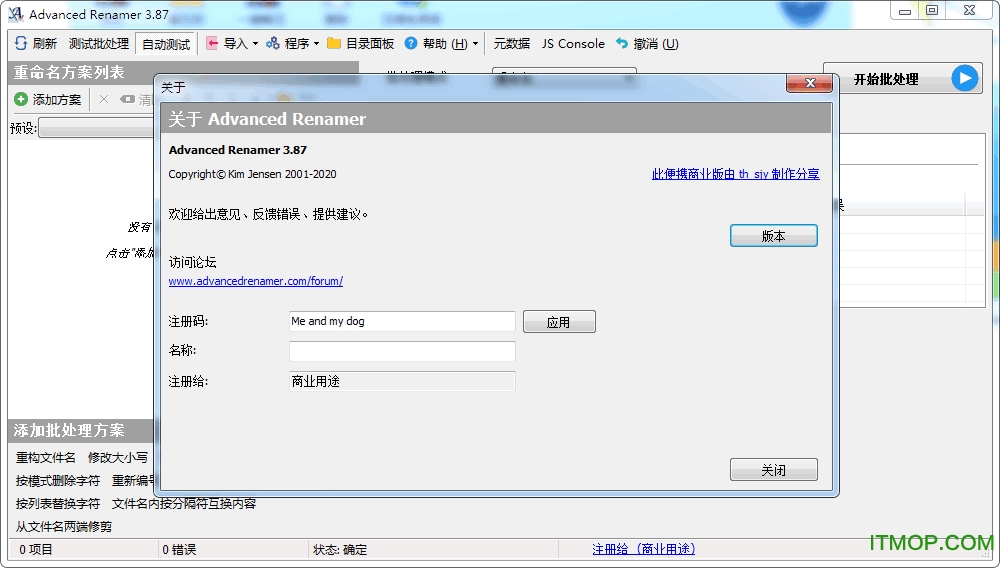Click the empty 名称 input field
Viewport: 1000px width, 568px height.
pos(402,351)
